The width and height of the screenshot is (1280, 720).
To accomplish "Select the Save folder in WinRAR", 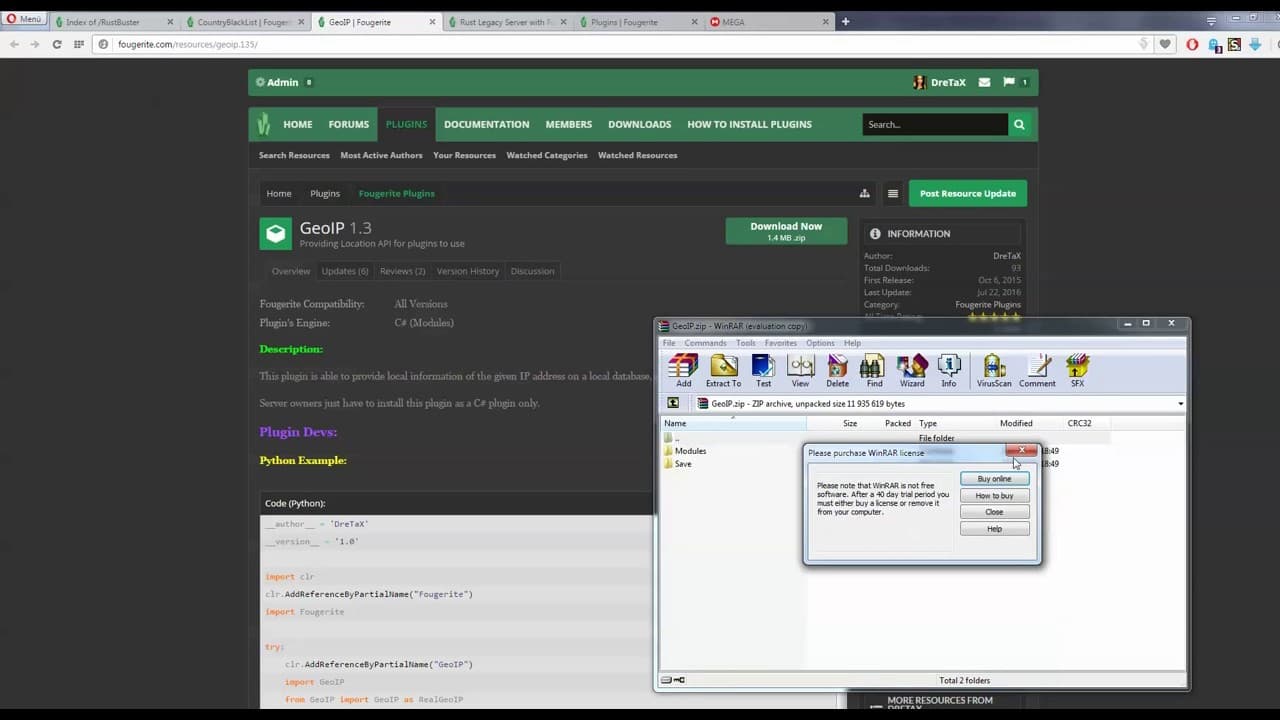I will tap(683, 464).
